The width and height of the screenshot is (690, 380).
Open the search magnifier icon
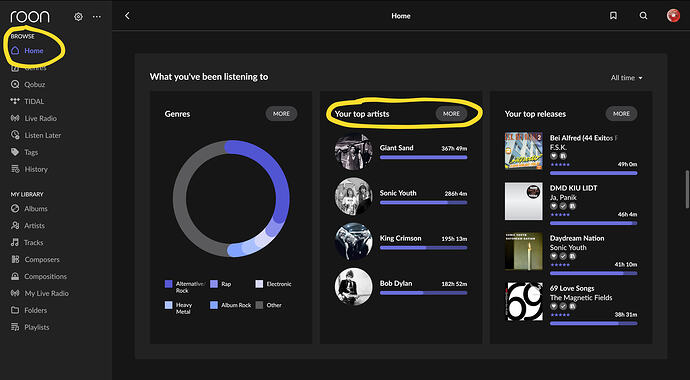(x=643, y=16)
